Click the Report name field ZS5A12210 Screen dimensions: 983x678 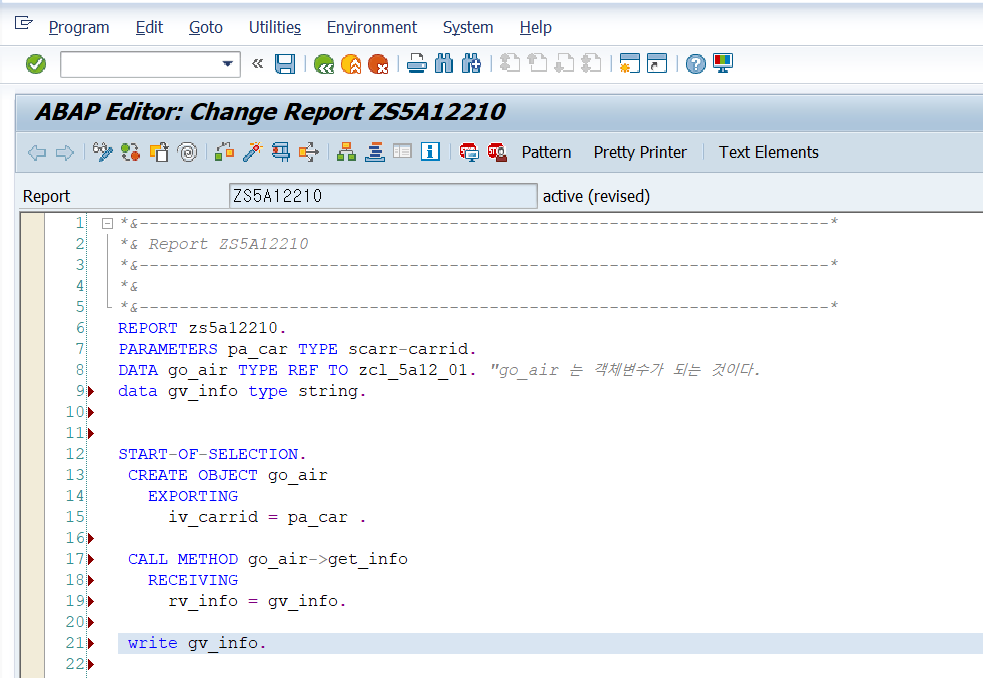point(383,196)
